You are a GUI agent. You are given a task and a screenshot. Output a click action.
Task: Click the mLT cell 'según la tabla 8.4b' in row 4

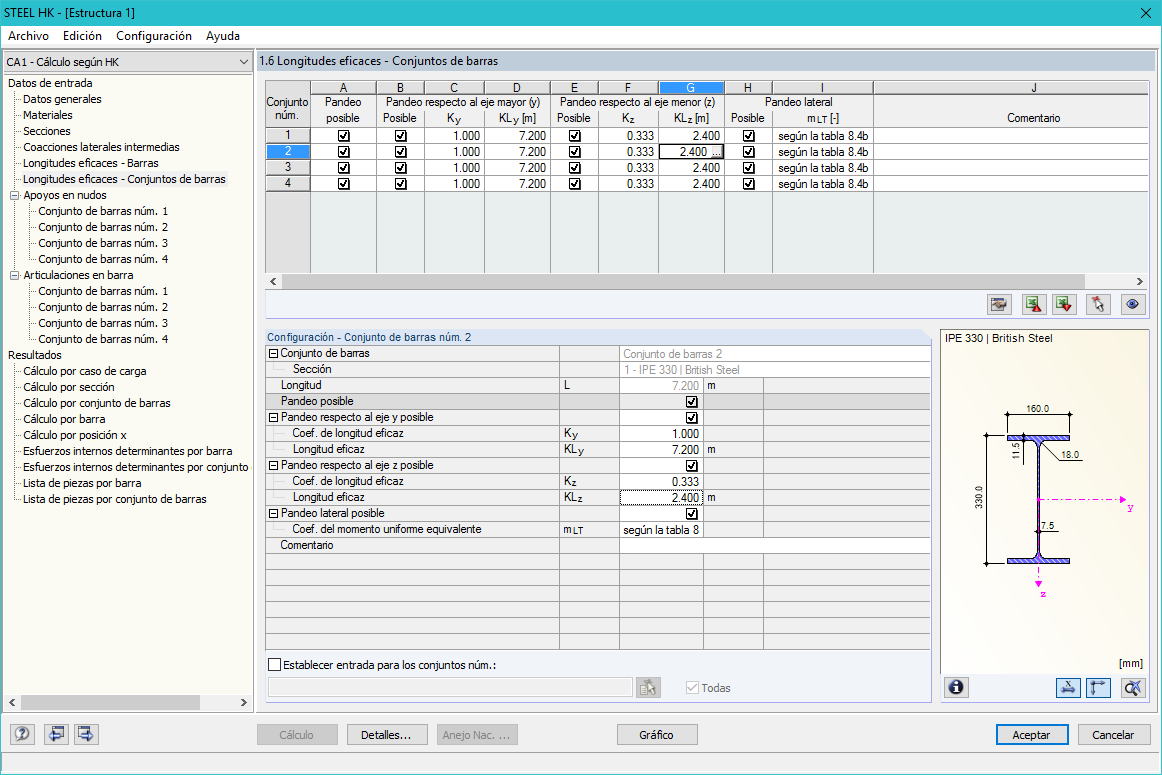click(823, 184)
